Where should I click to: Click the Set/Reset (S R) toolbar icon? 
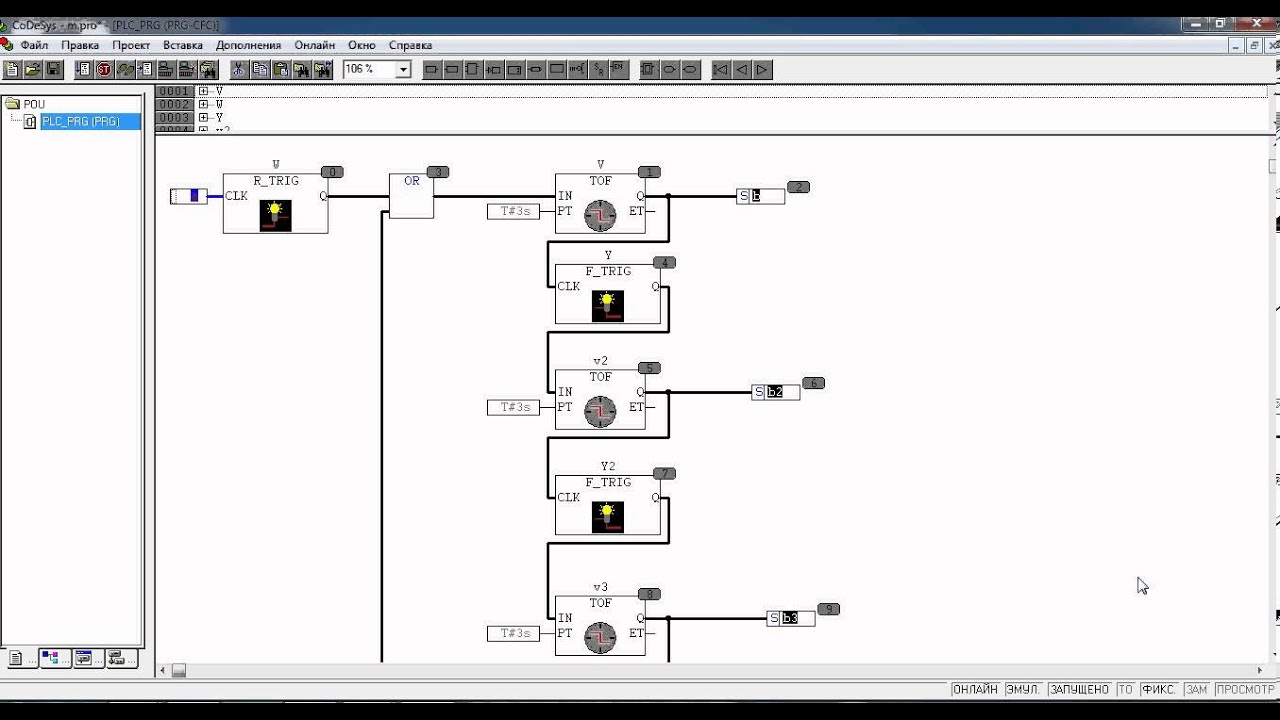click(599, 69)
